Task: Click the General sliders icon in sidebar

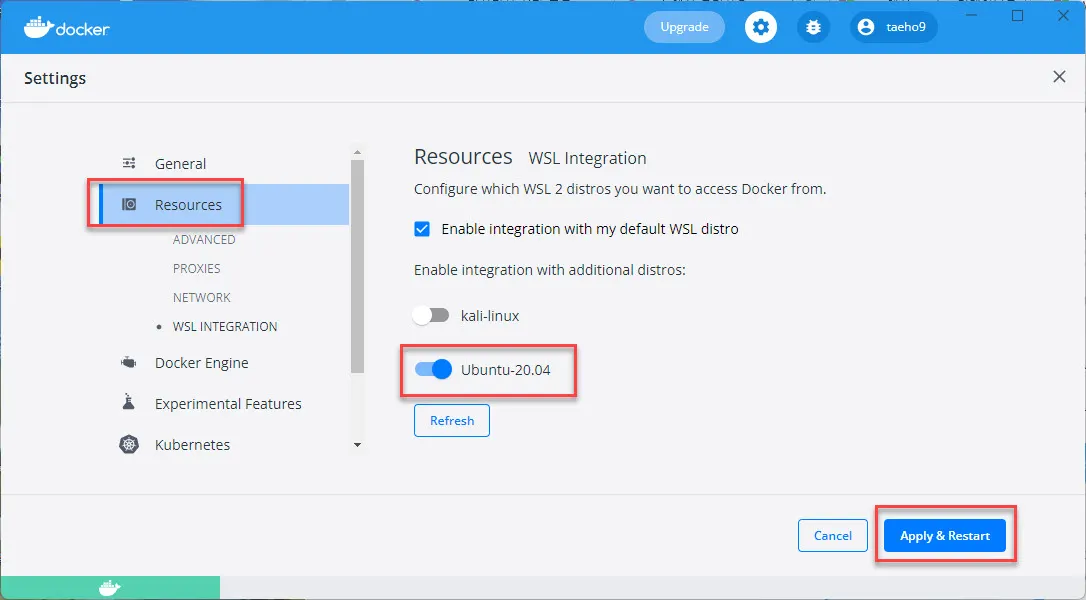Action: tap(129, 163)
